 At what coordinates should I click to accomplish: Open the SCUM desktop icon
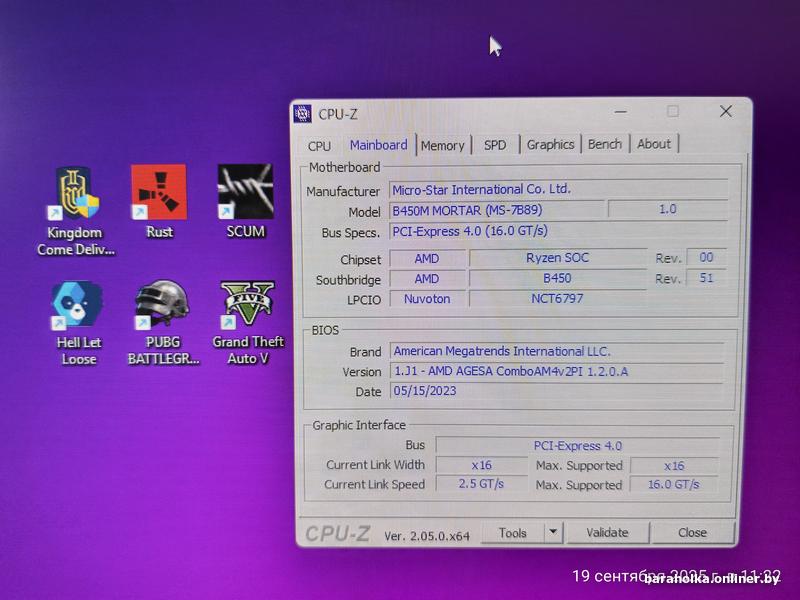(x=245, y=202)
